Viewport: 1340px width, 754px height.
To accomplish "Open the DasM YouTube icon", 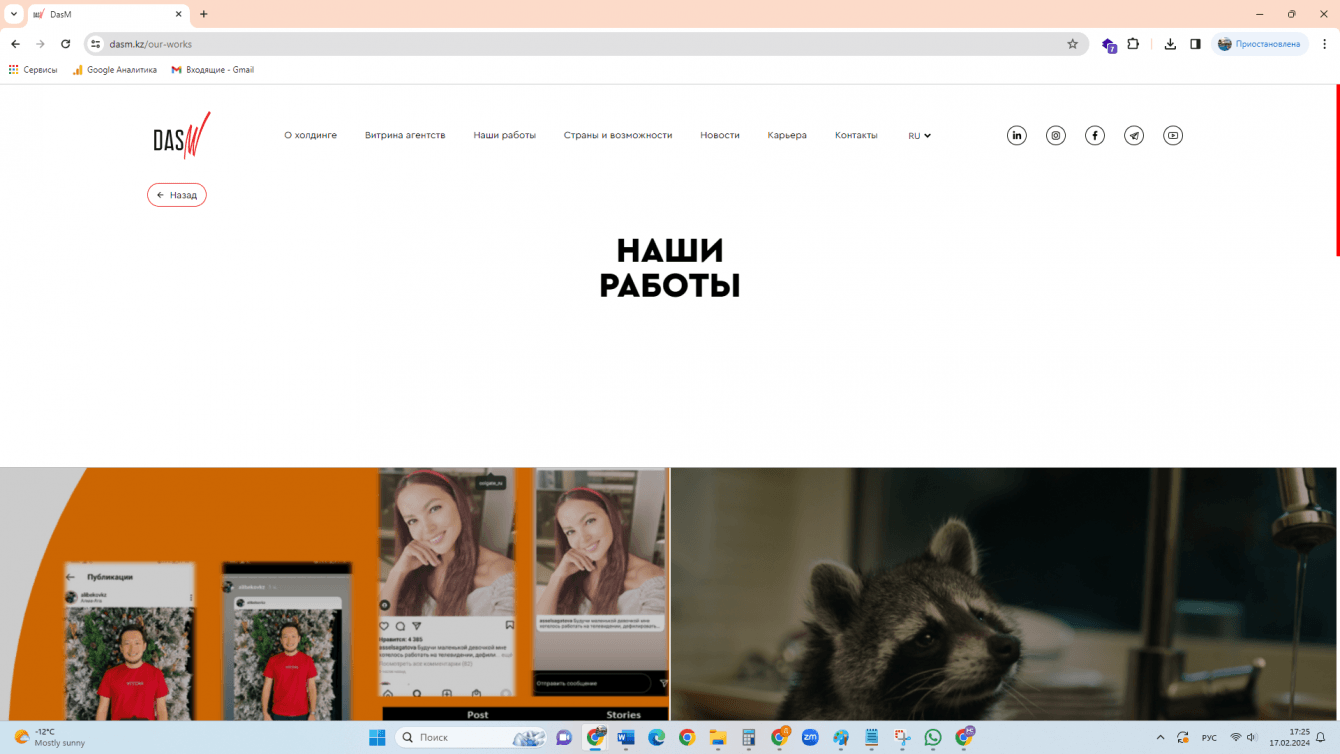I will 1173,135.
